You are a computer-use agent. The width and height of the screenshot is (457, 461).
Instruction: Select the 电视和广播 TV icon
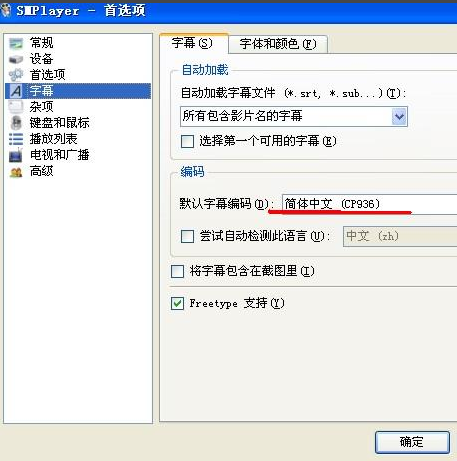point(16,155)
